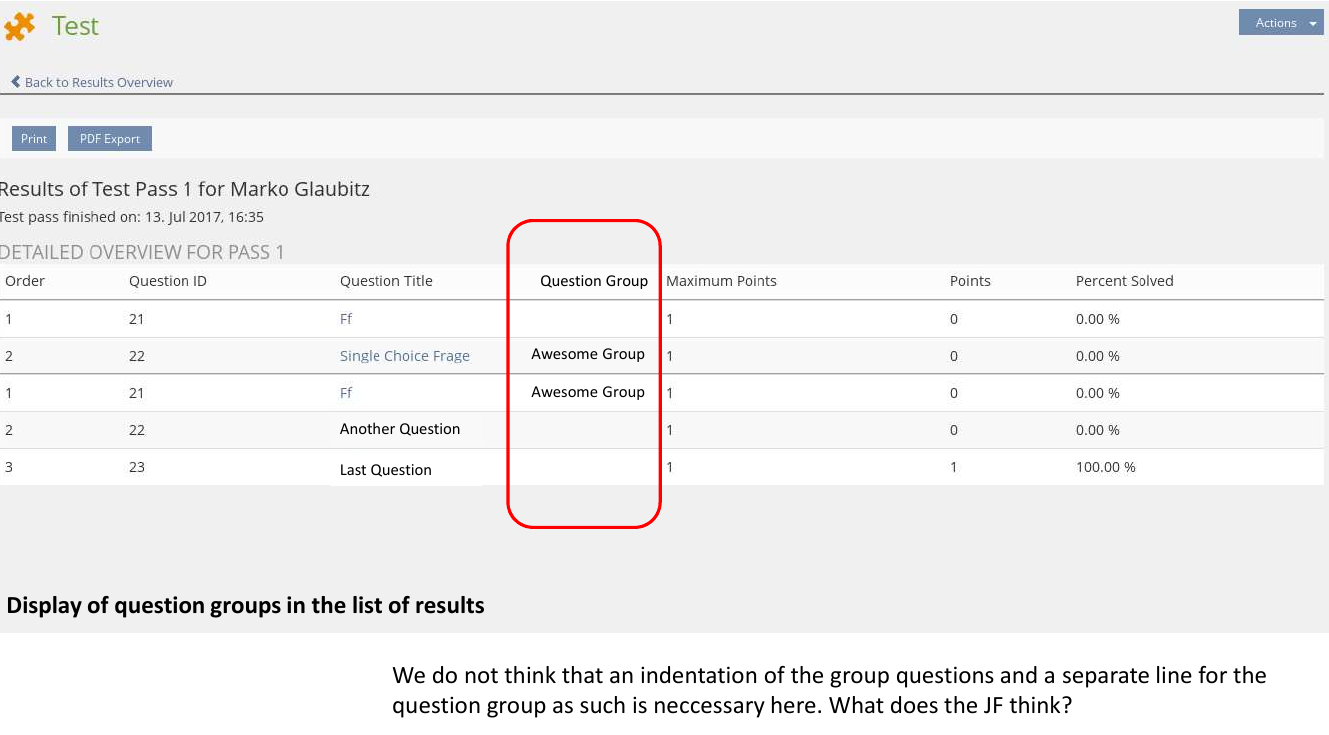This screenshot has width=1329, height=735.
Task: Sort by the Order column header
Action: coord(25,281)
